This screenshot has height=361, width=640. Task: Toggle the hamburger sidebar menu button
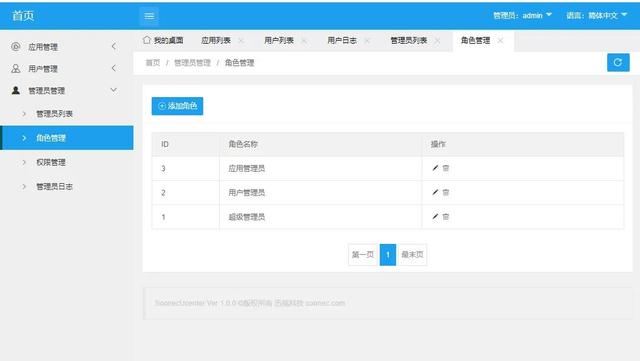click(149, 16)
